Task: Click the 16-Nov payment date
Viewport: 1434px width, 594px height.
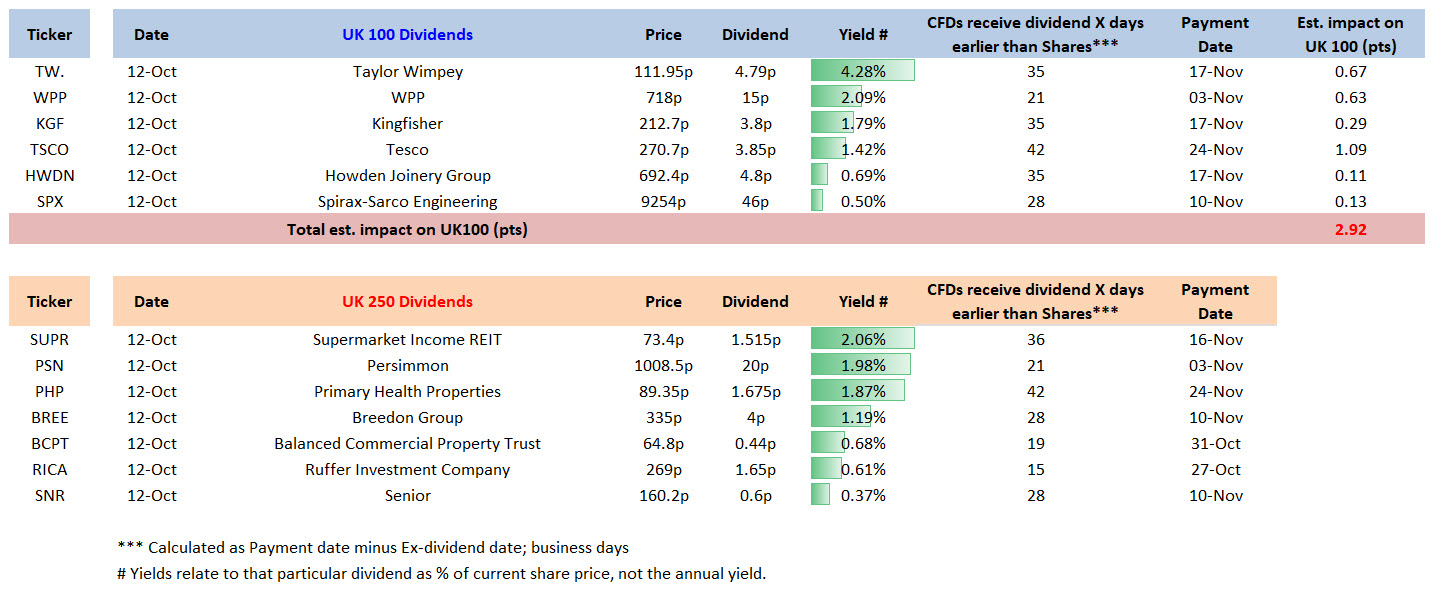Action: click(1215, 340)
